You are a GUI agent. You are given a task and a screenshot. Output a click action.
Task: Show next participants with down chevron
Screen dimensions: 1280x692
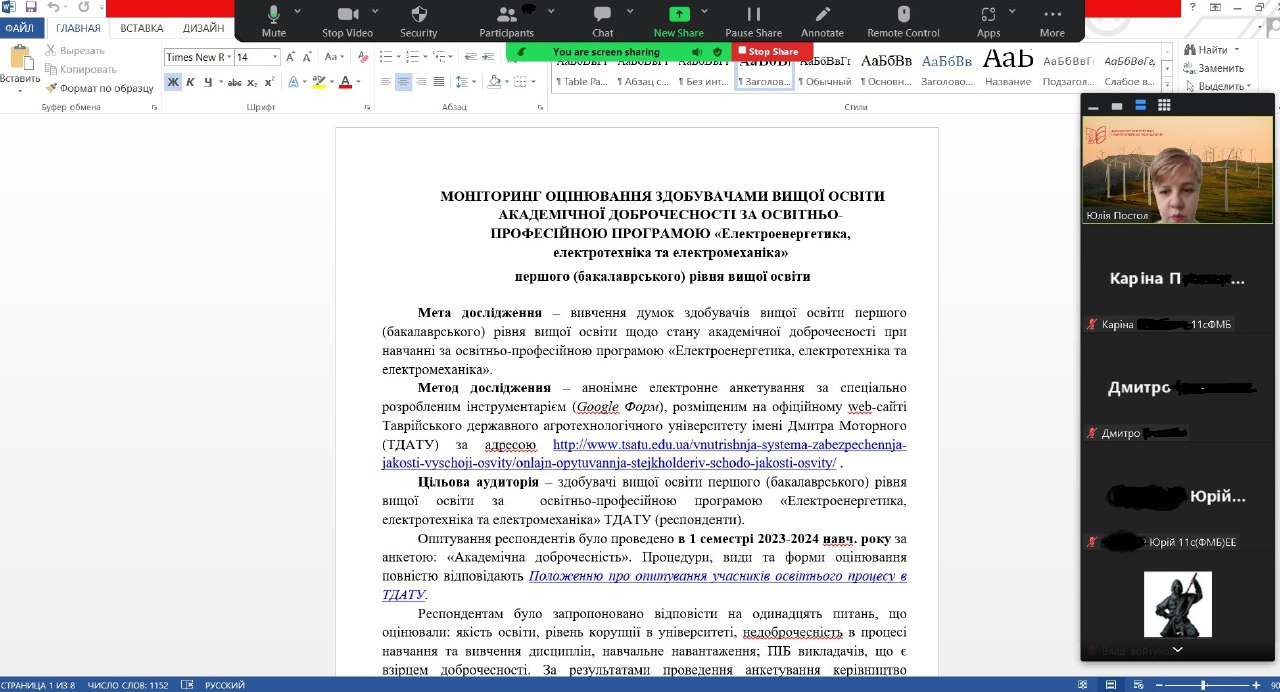click(x=1178, y=649)
